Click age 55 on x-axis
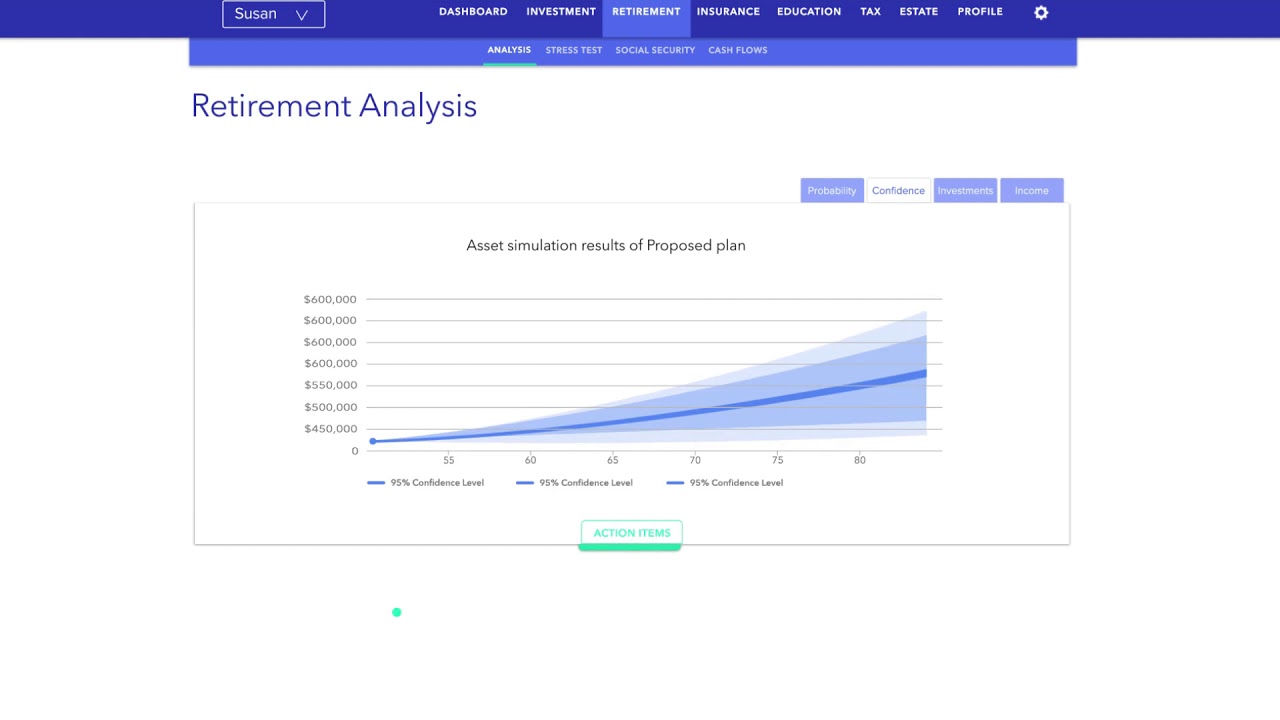Image resolution: width=1280 pixels, height=720 pixels. (x=448, y=460)
